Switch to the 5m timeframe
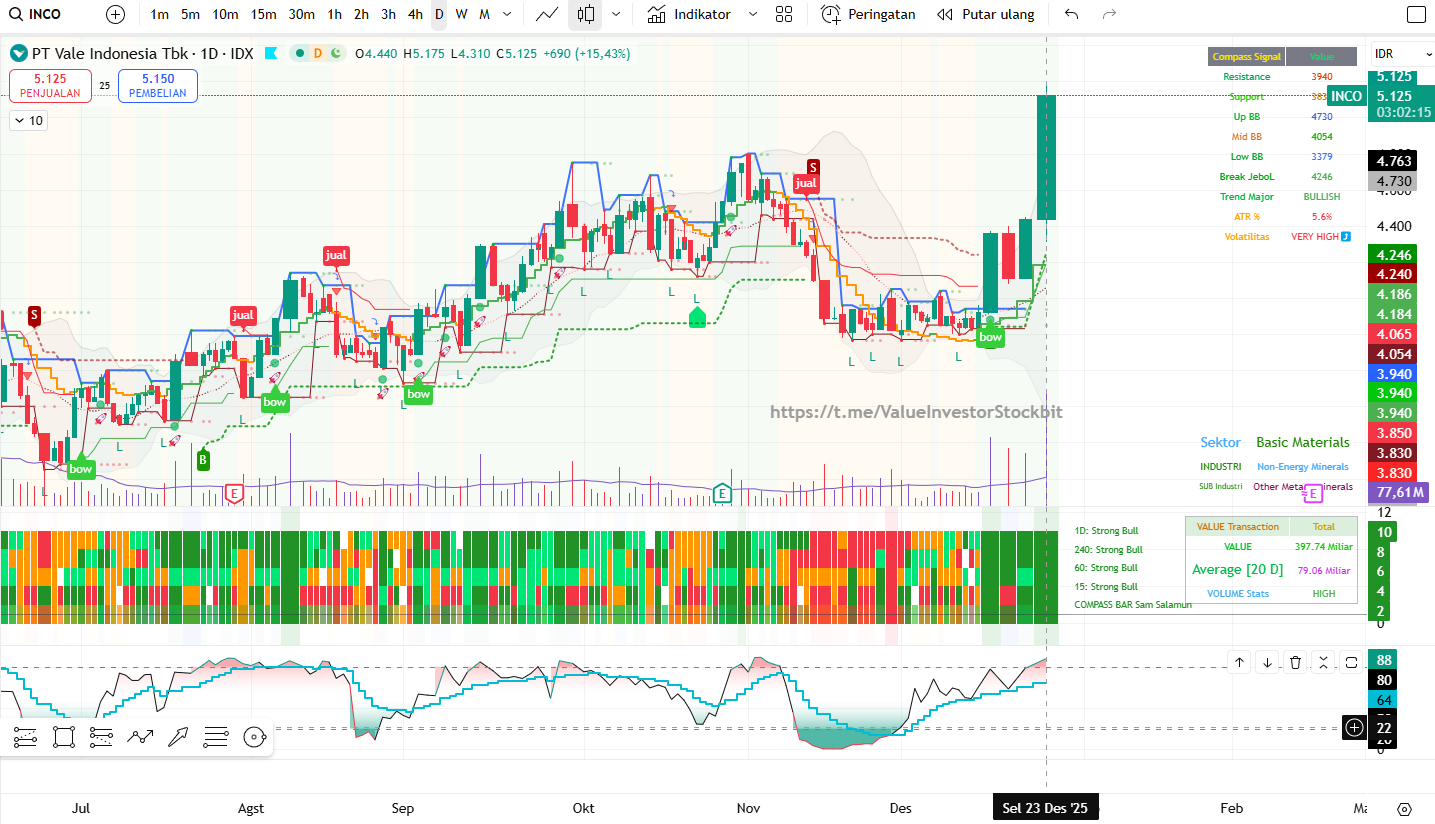This screenshot has height=824, width=1435. pos(190,14)
